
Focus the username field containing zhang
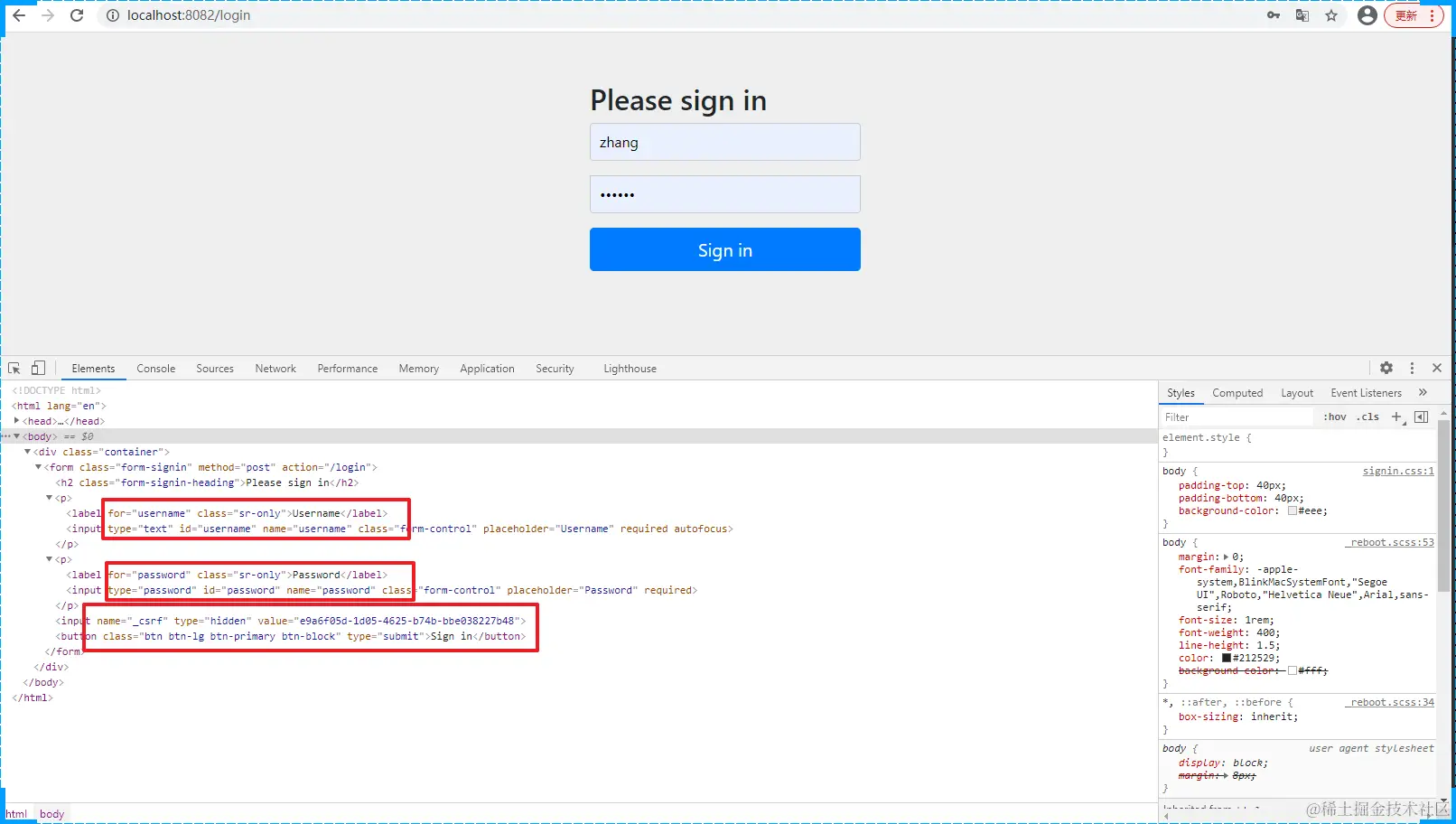click(x=725, y=142)
